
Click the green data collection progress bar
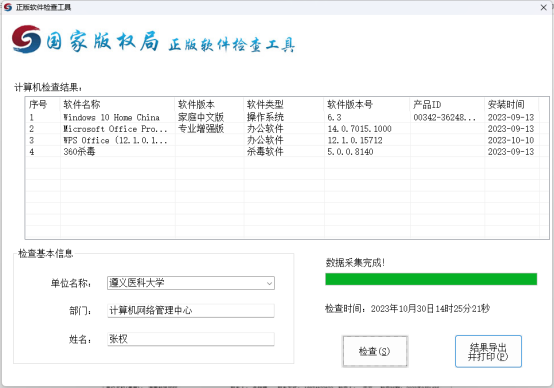431,279
